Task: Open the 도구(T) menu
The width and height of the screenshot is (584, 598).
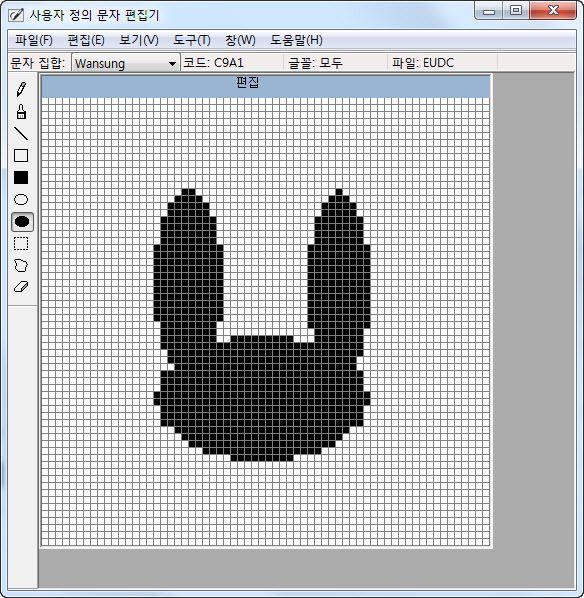Action: [191, 40]
